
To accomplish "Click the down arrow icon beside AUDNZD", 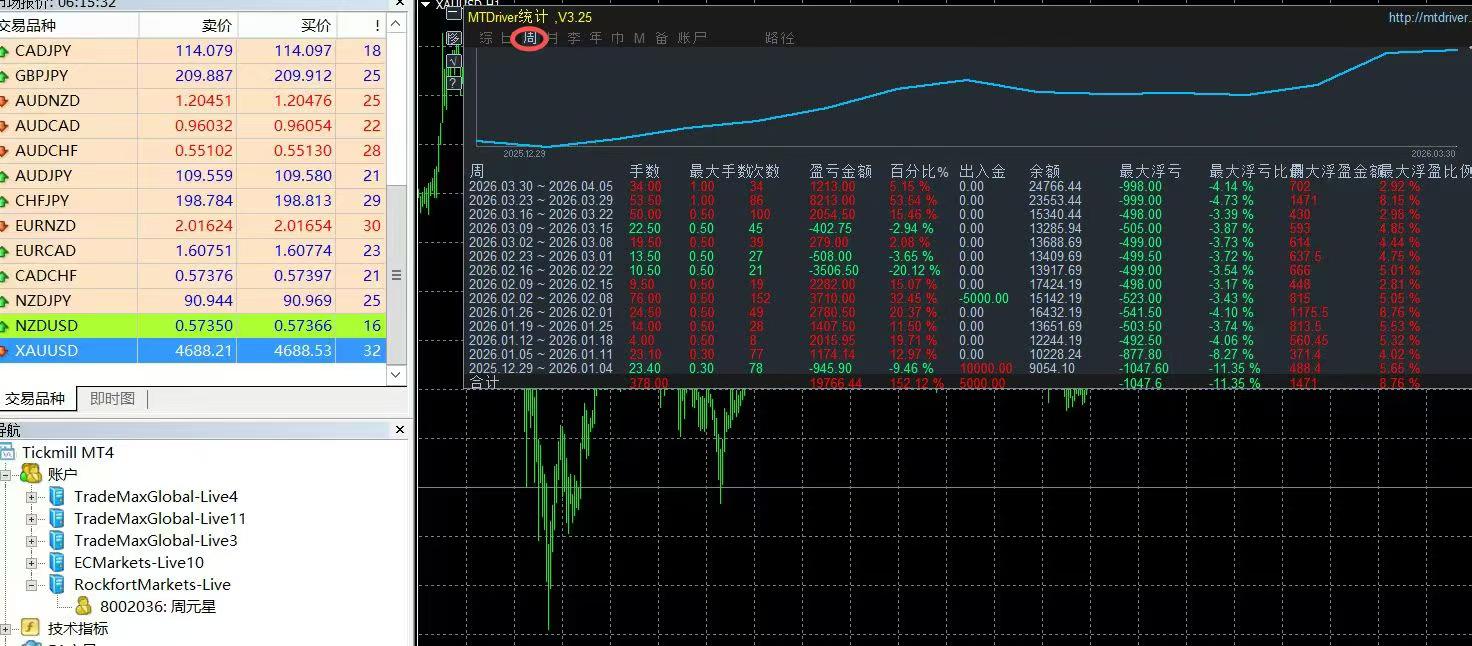I will pyautogui.click(x=5, y=101).
